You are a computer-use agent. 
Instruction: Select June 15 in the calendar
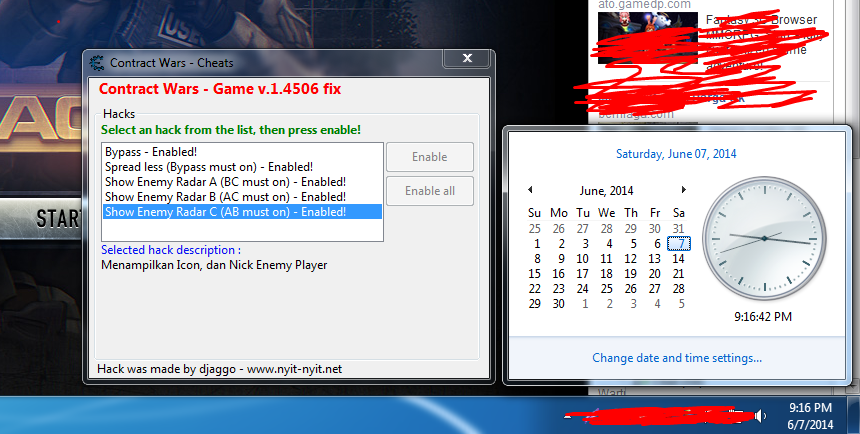click(534, 274)
